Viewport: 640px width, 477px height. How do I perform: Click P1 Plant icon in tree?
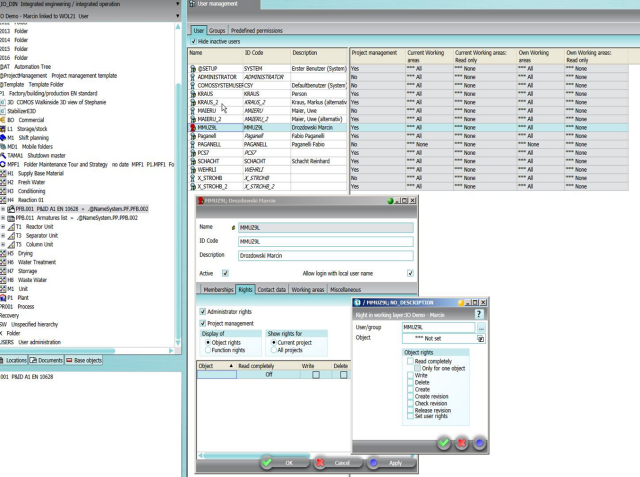(3, 298)
